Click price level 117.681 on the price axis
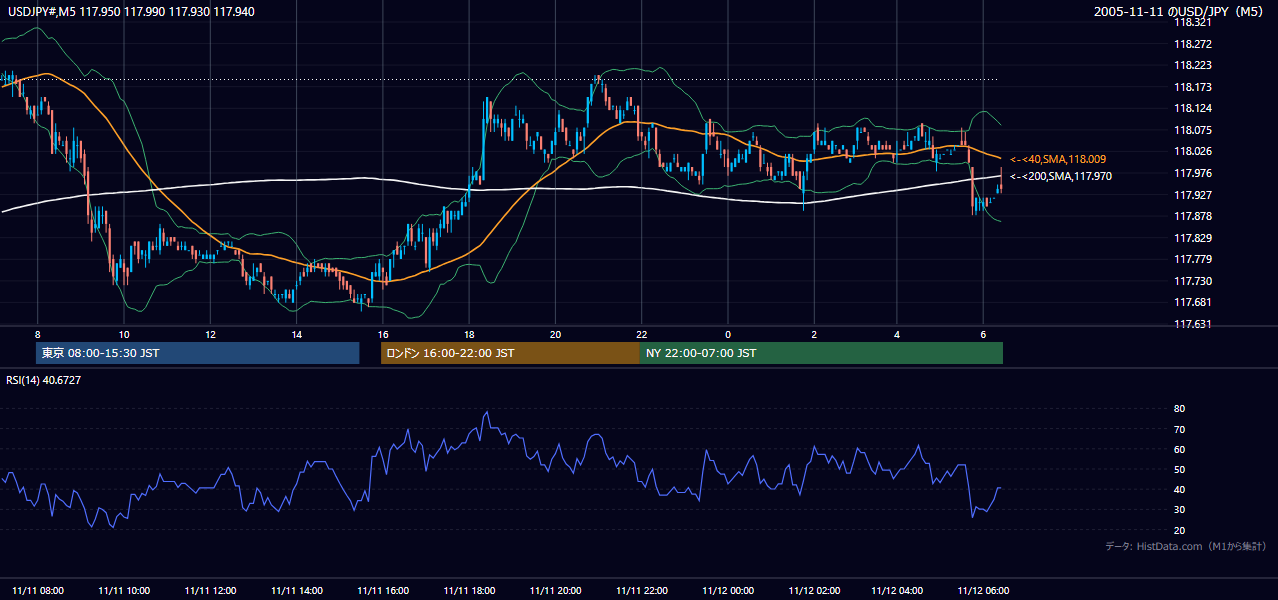This screenshot has width=1278, height=600. click(1192, 302)
